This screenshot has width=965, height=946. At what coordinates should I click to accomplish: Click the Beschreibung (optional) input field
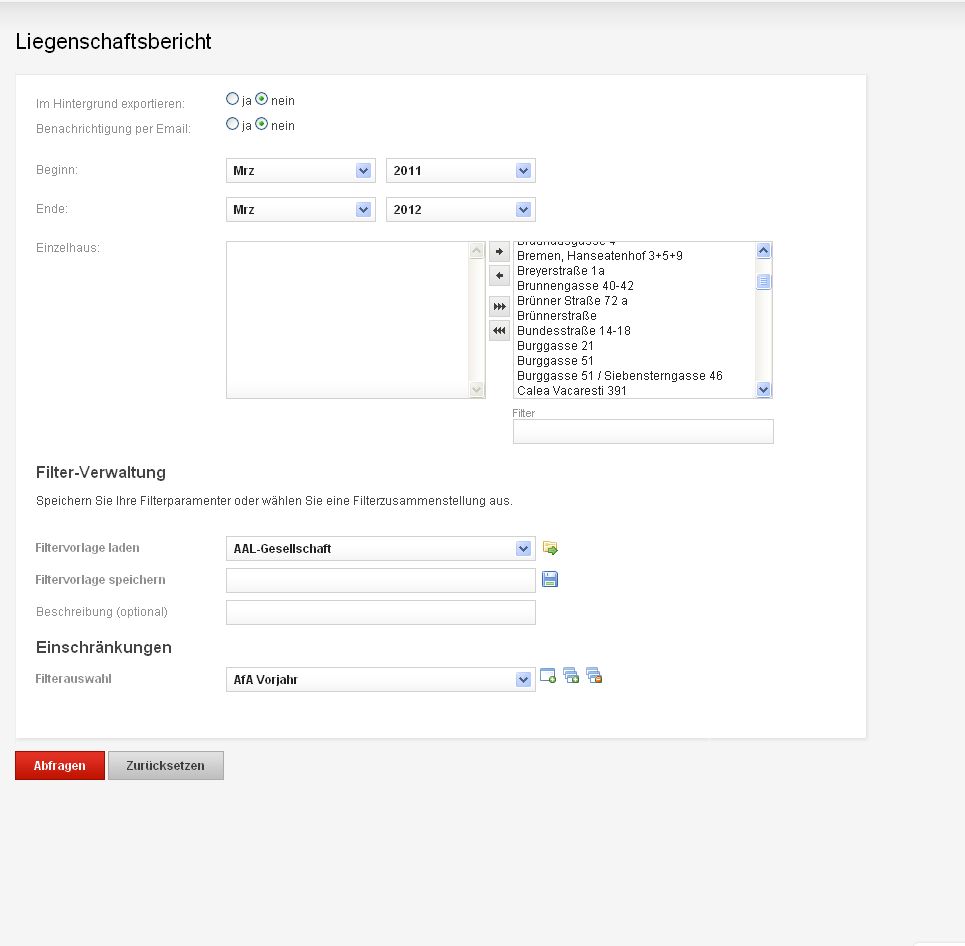click(x=381, y=612)
